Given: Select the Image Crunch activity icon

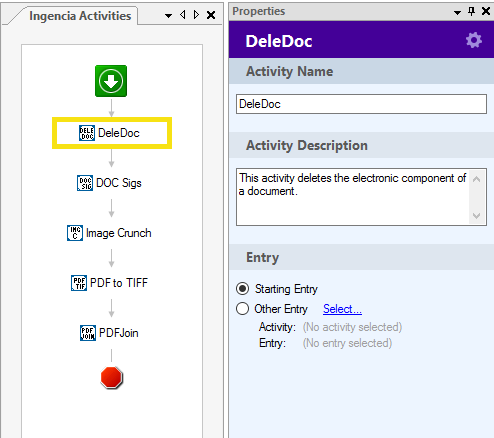Looking at the screenshot, I should [75, 233].
